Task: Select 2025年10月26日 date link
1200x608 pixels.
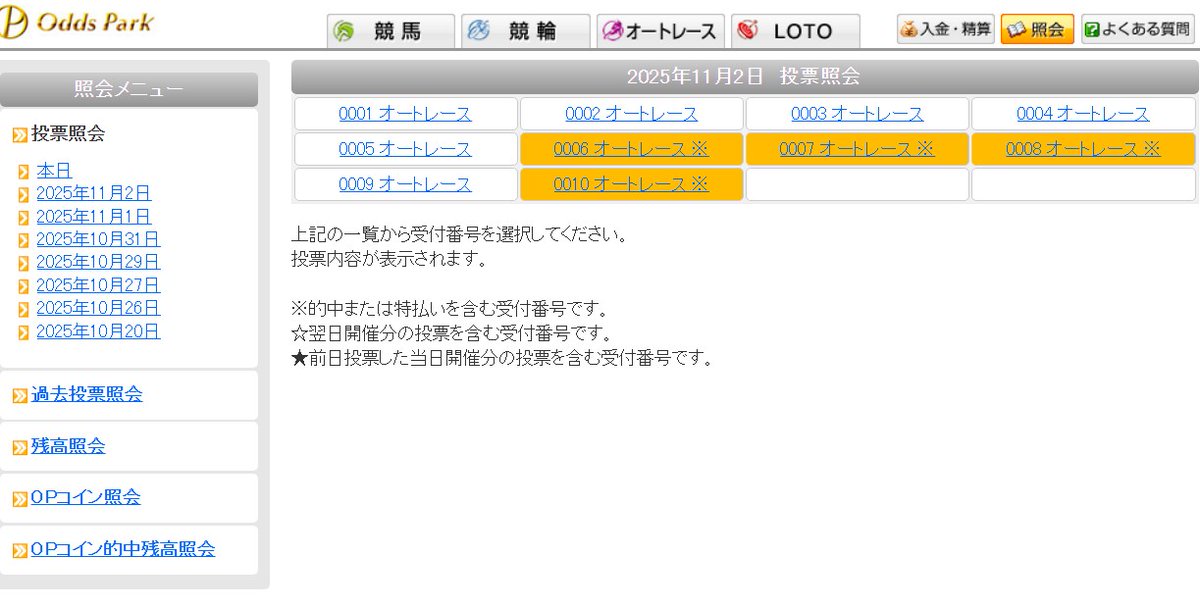Action: tap(98, 308)
